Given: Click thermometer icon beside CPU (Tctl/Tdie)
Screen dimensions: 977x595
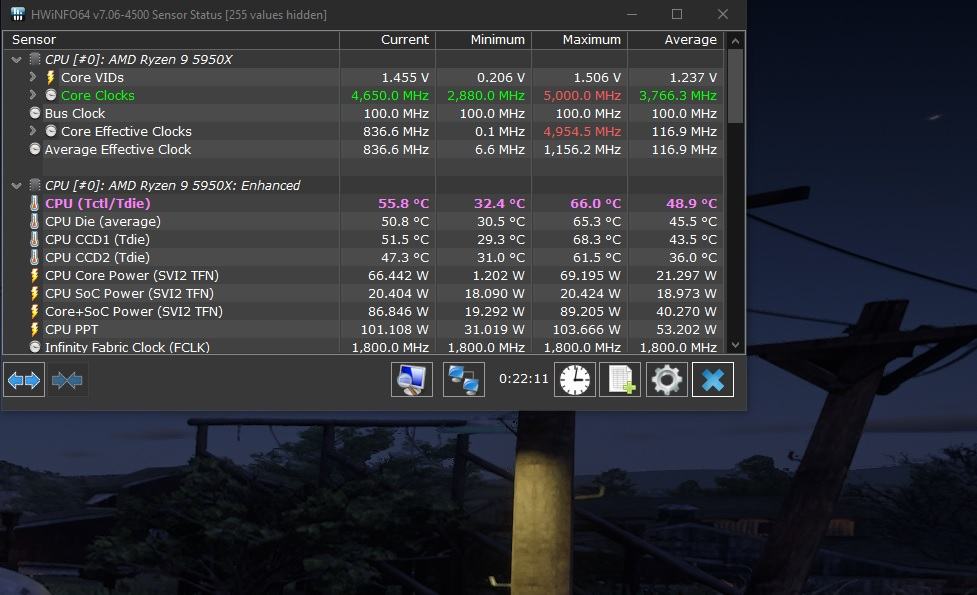Looking at the screenshot, I should click(35, 203).
